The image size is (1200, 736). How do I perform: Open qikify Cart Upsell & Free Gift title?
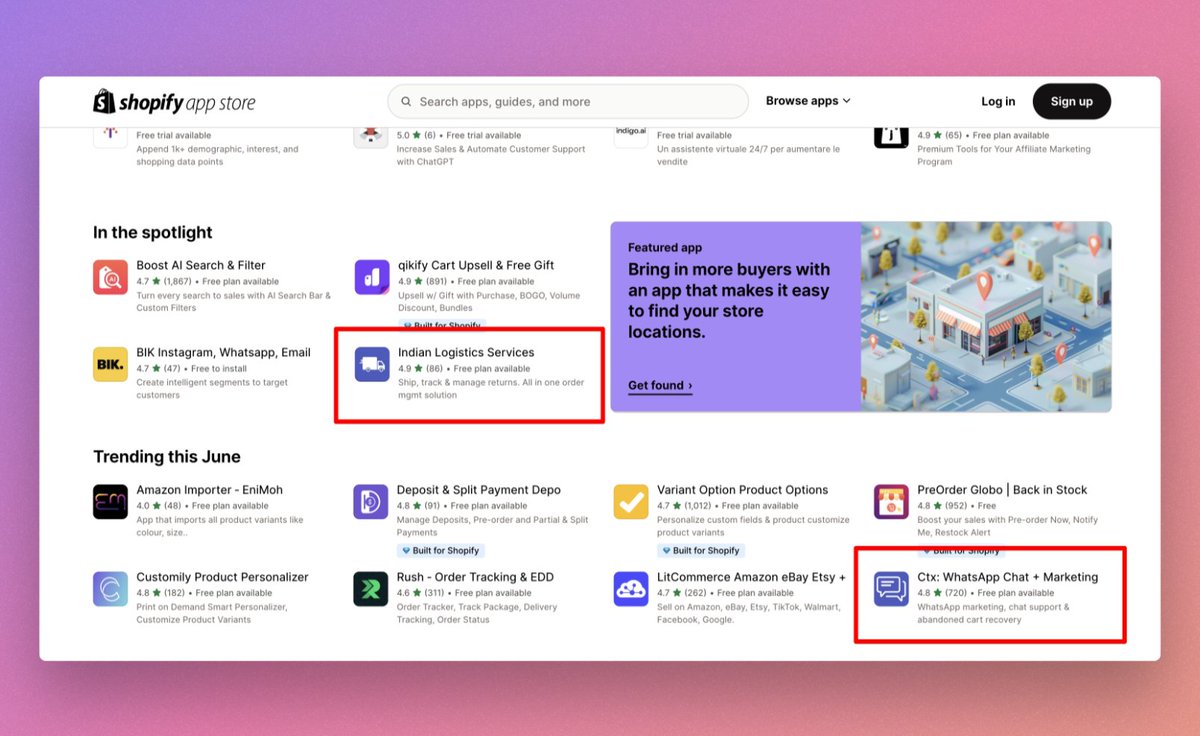pyautogui.click(x=476, y=265)
